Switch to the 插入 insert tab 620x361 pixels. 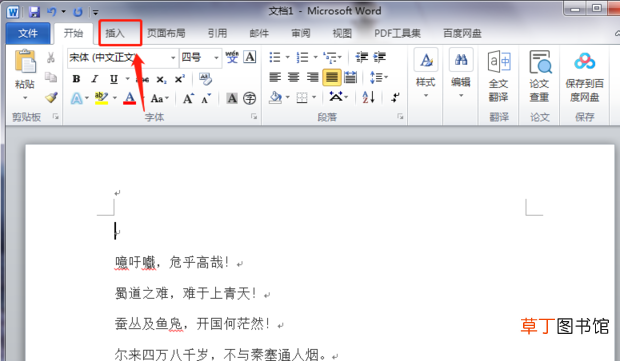click(x=115, y=33)
